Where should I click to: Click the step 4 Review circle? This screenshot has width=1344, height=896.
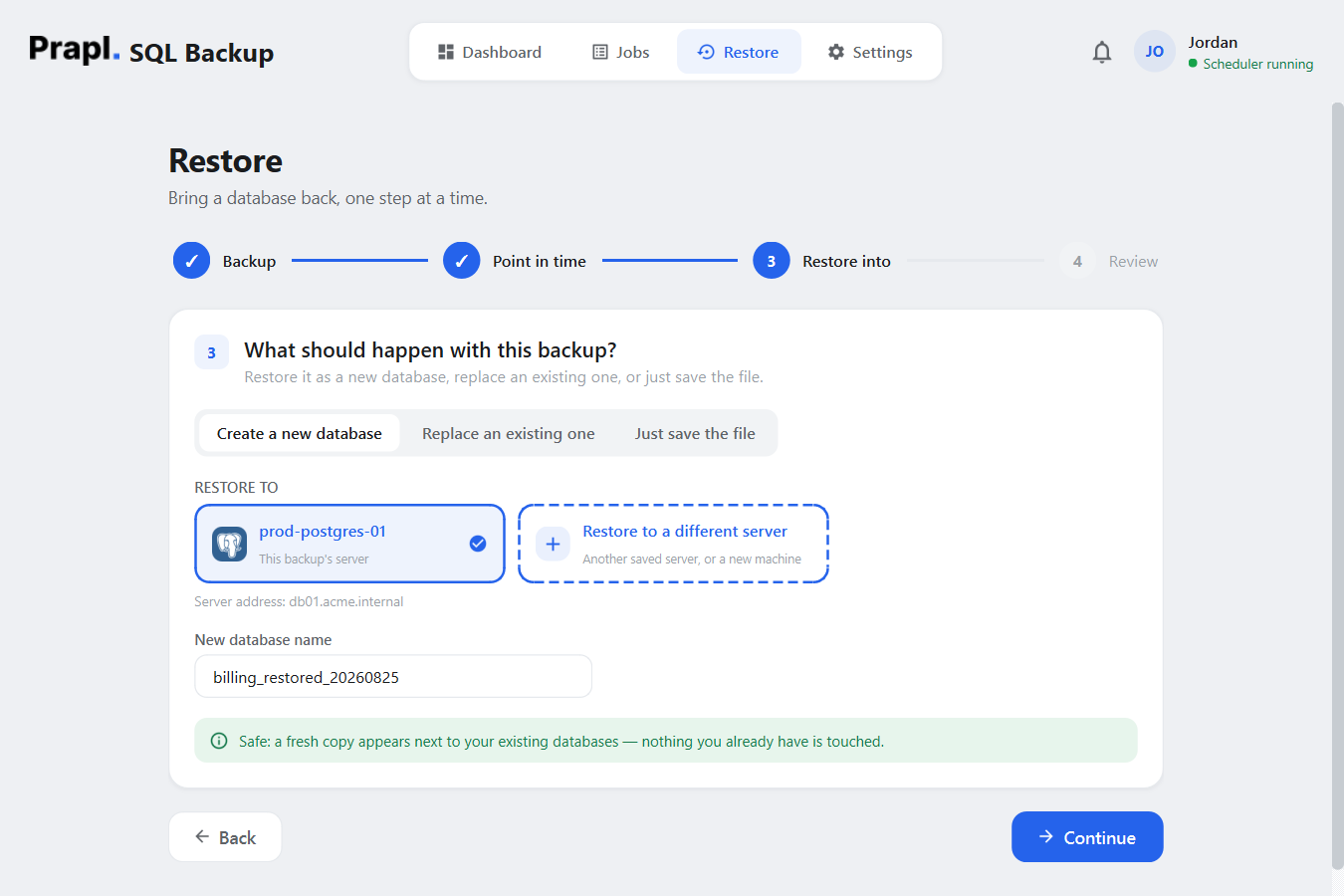[1077, 261]
